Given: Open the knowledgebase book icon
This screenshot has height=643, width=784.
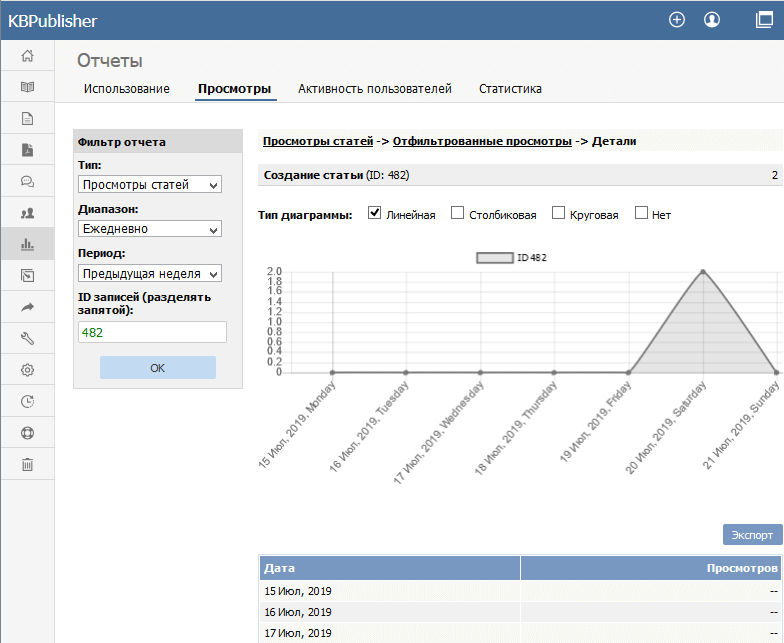Looking at the screenshot, I should coord(28,87).
